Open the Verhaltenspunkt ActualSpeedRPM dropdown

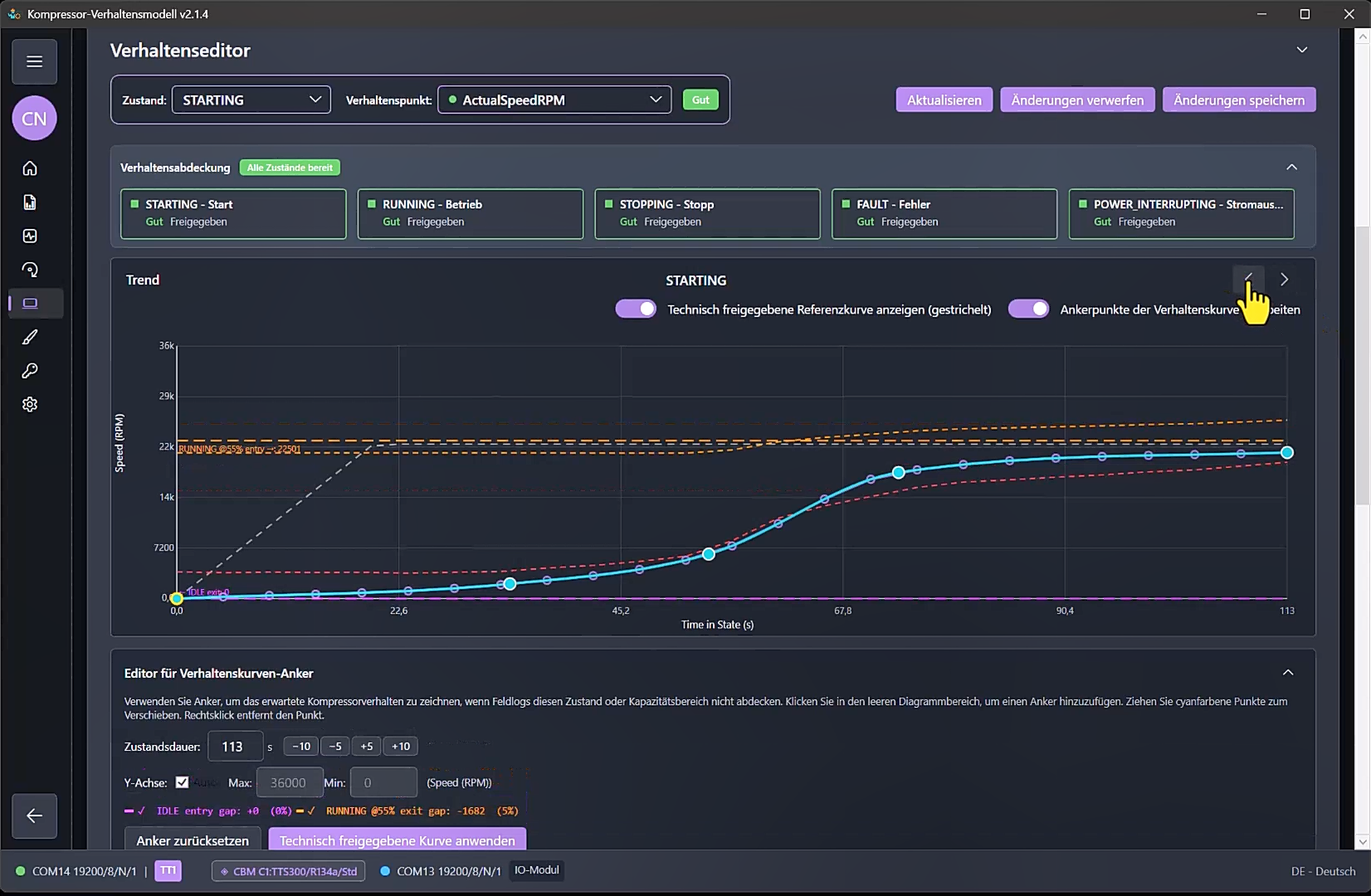pos(554,100)
